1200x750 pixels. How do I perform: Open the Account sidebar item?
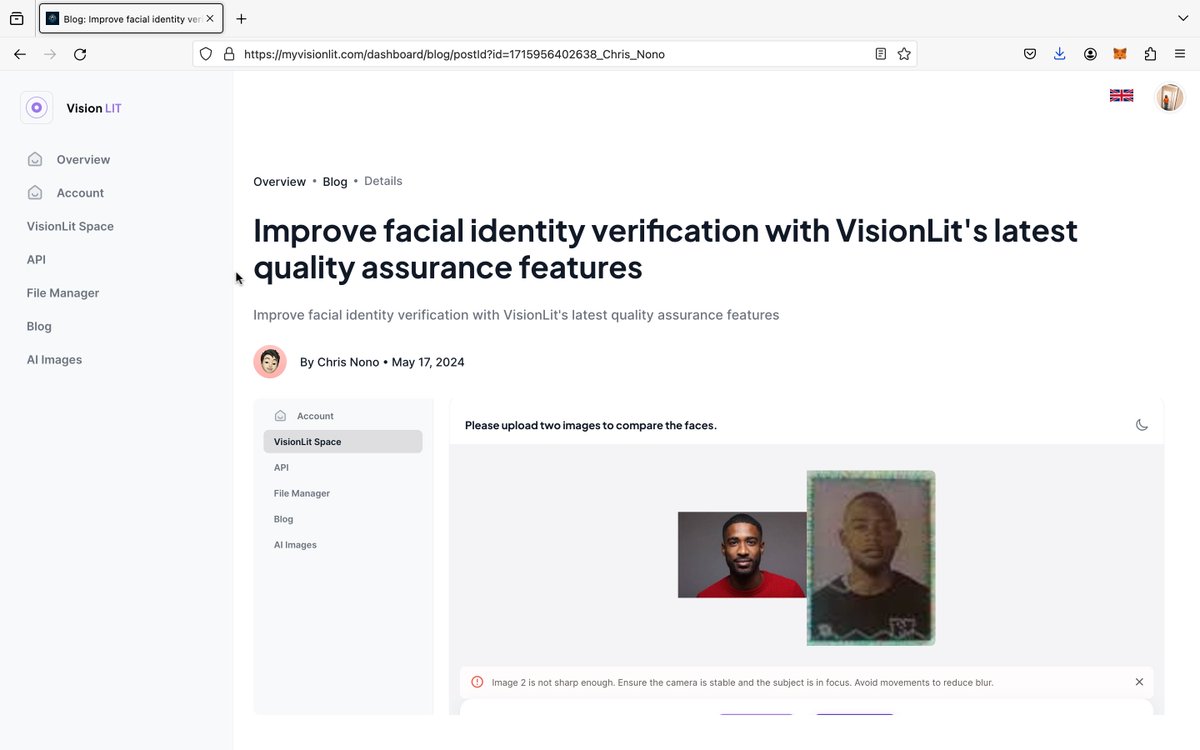click(80, 193)
